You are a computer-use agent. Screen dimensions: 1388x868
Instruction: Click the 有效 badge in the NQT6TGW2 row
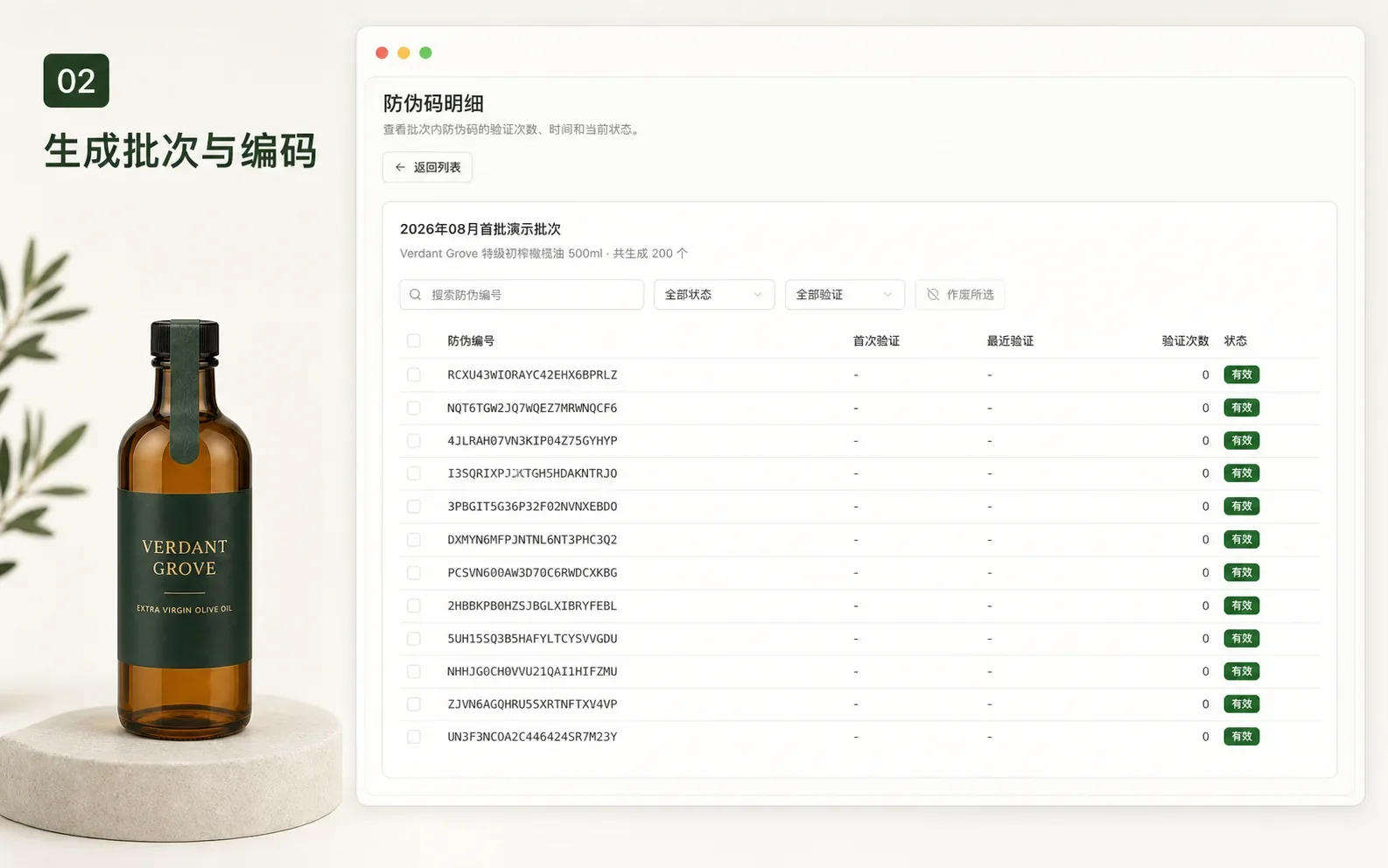tap(1241, 408)
